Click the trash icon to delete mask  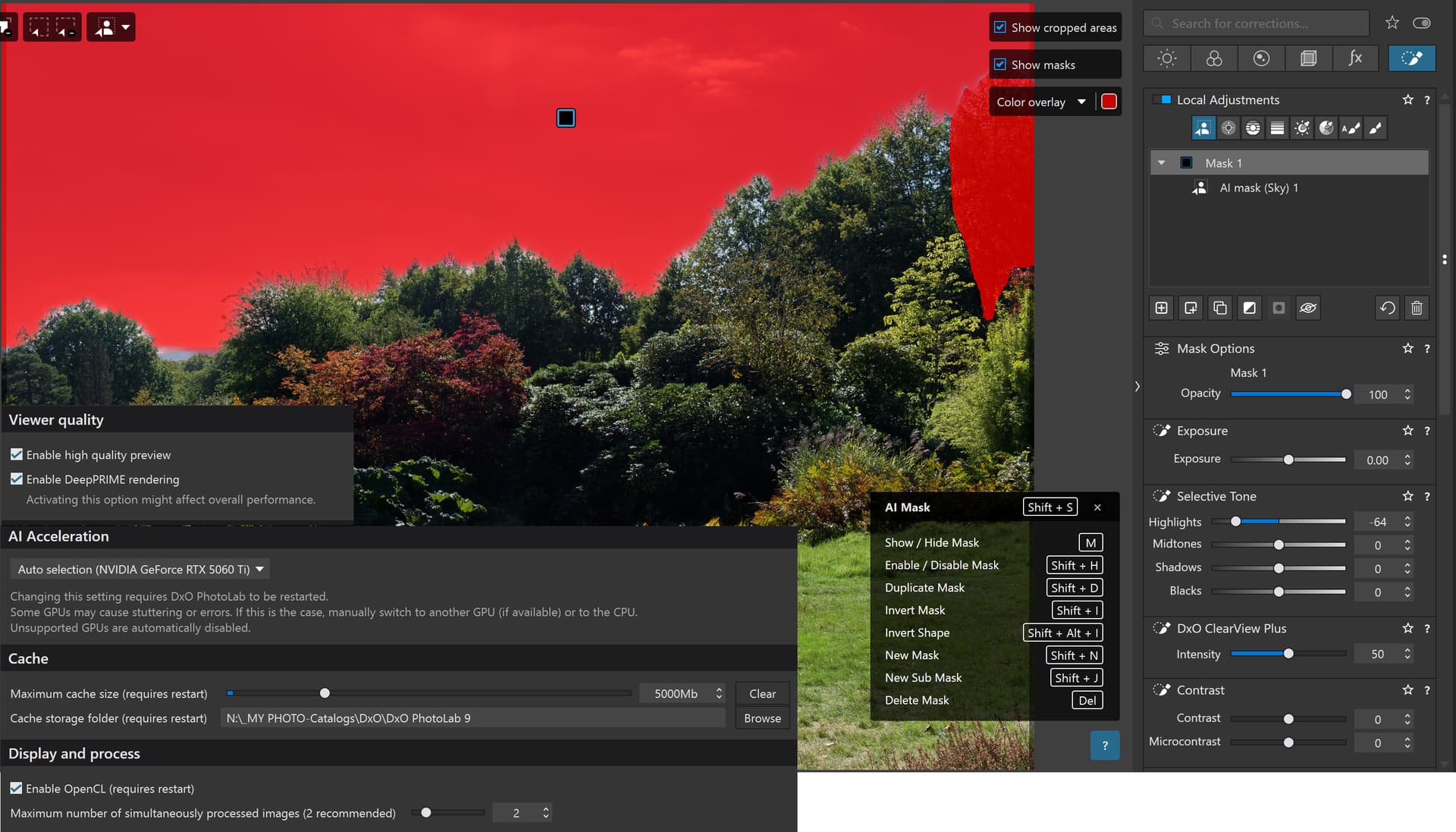point(1416,308)
